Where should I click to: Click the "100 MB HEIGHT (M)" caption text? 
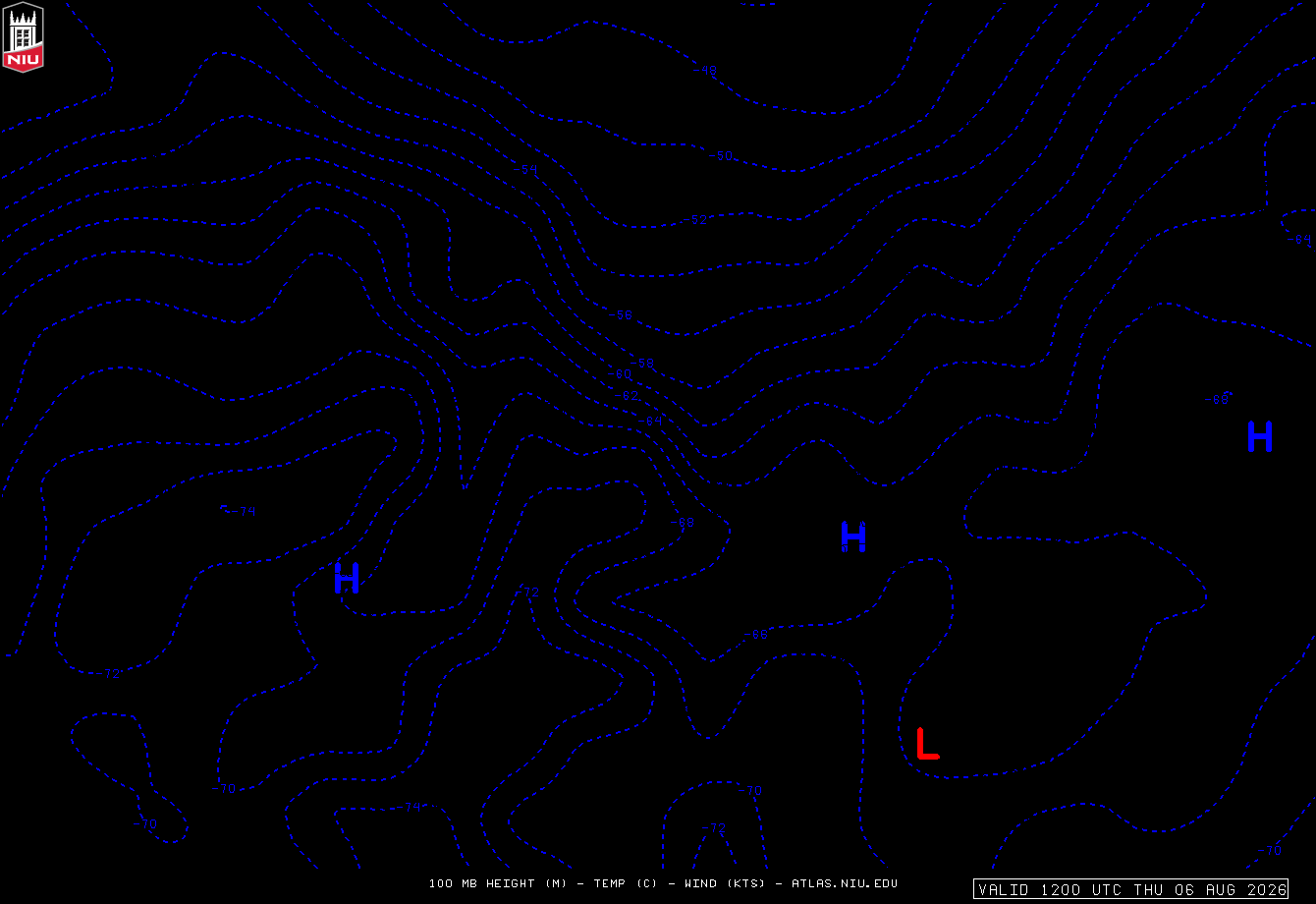click(x=498, y=883)
